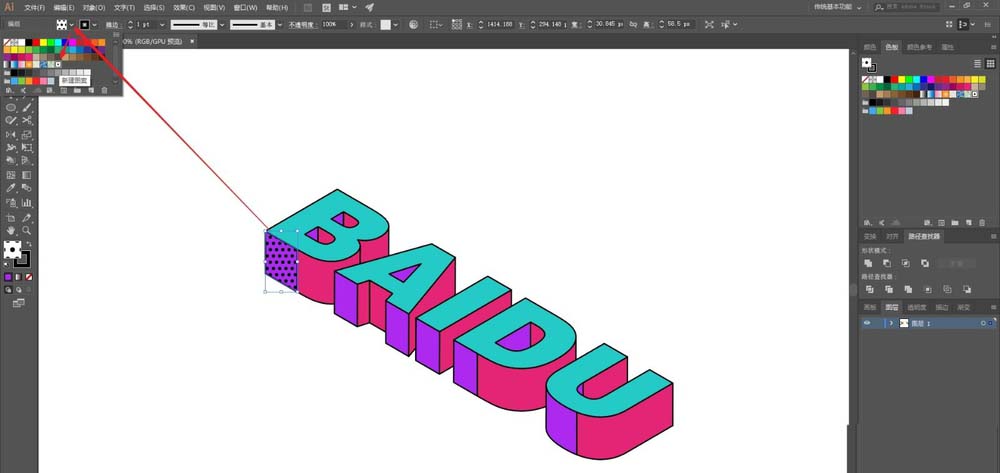Switch to the 渐变 panel tab
The image size is (1000, 473).
(964, 307)
